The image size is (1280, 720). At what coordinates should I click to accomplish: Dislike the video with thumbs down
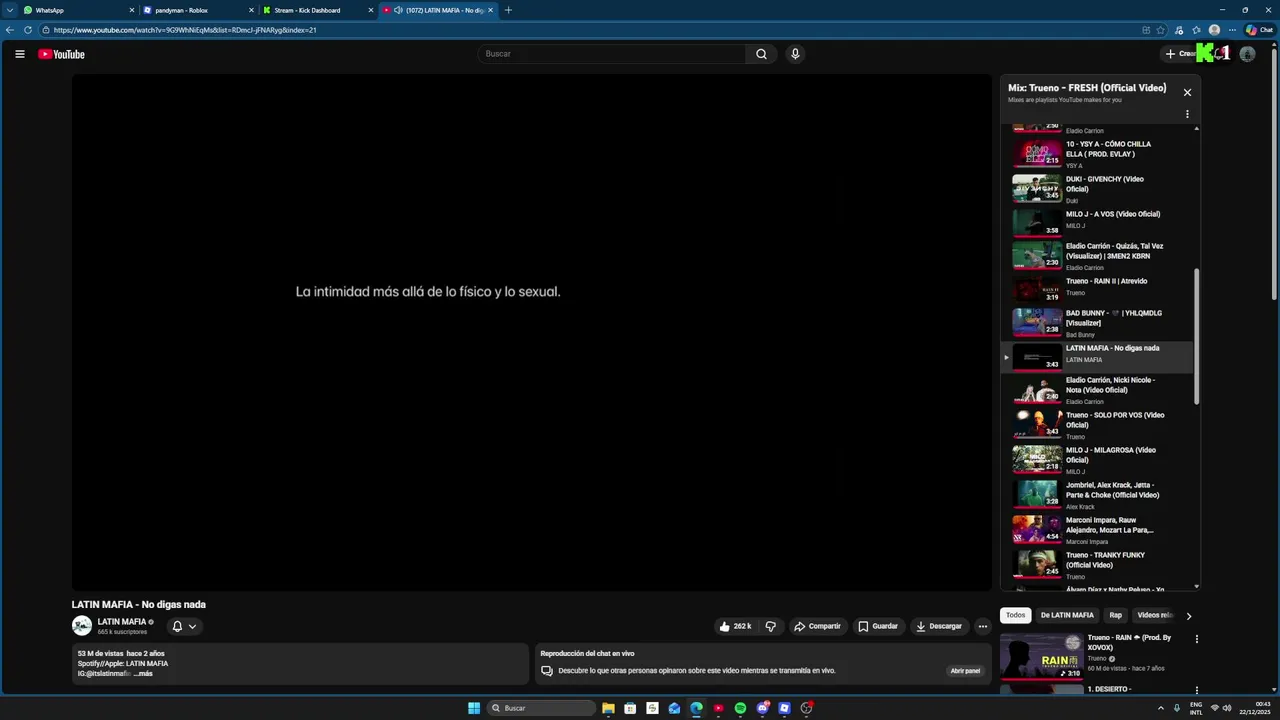coord(770,626)
